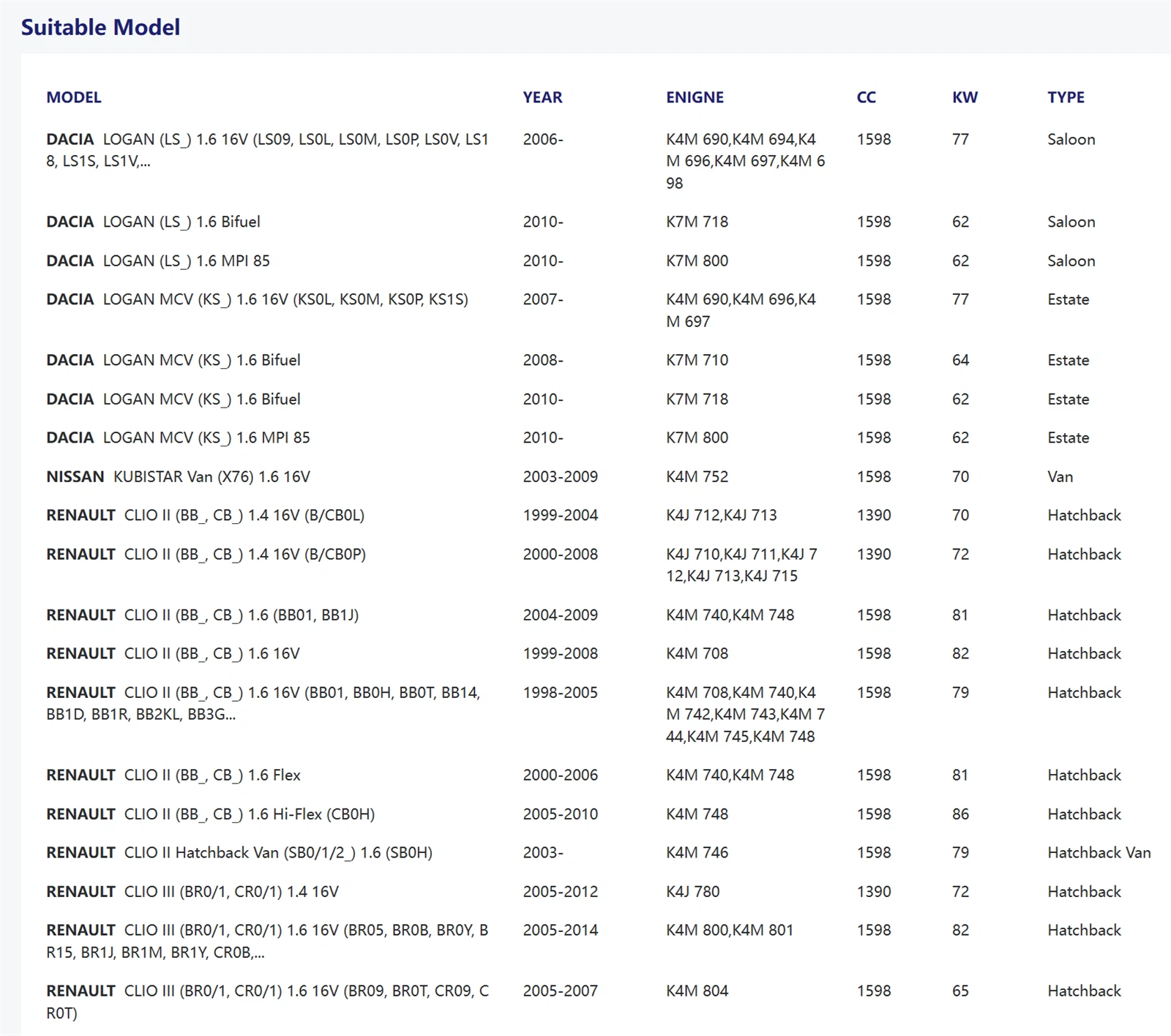Screen dimensions: 1171x1036
Task: Select RENAULT CLIO II 1.6 Hi-Flex (CB0H)
Action: click(210, 814)
